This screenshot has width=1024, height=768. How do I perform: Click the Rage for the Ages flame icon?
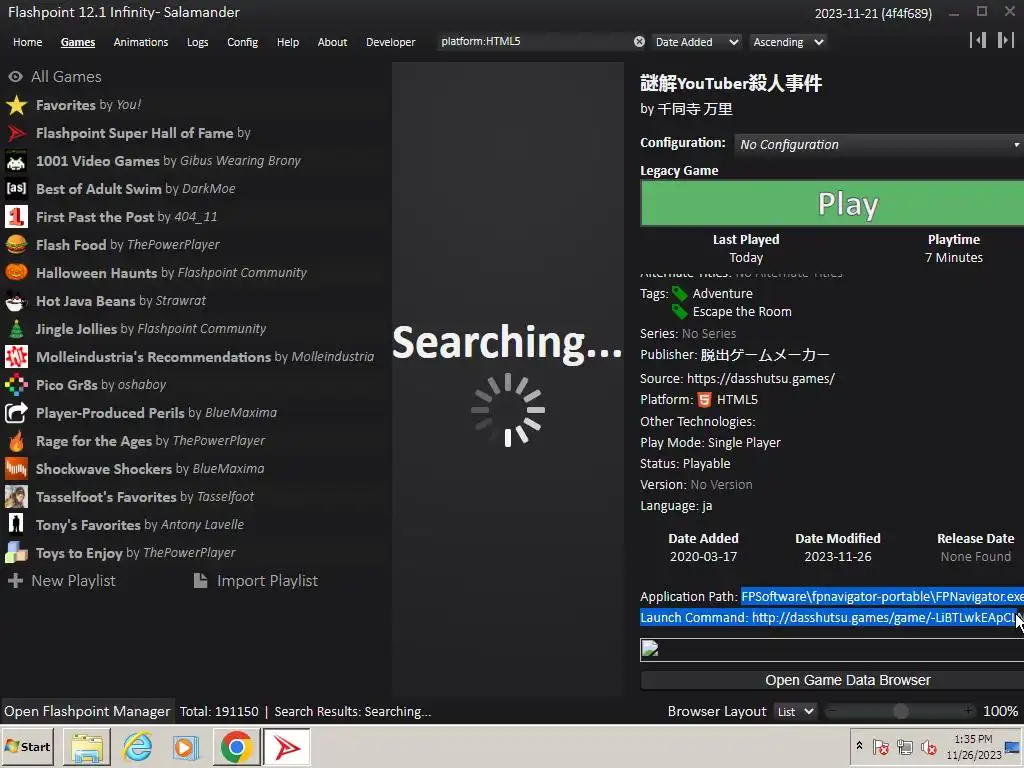[16, 441]
